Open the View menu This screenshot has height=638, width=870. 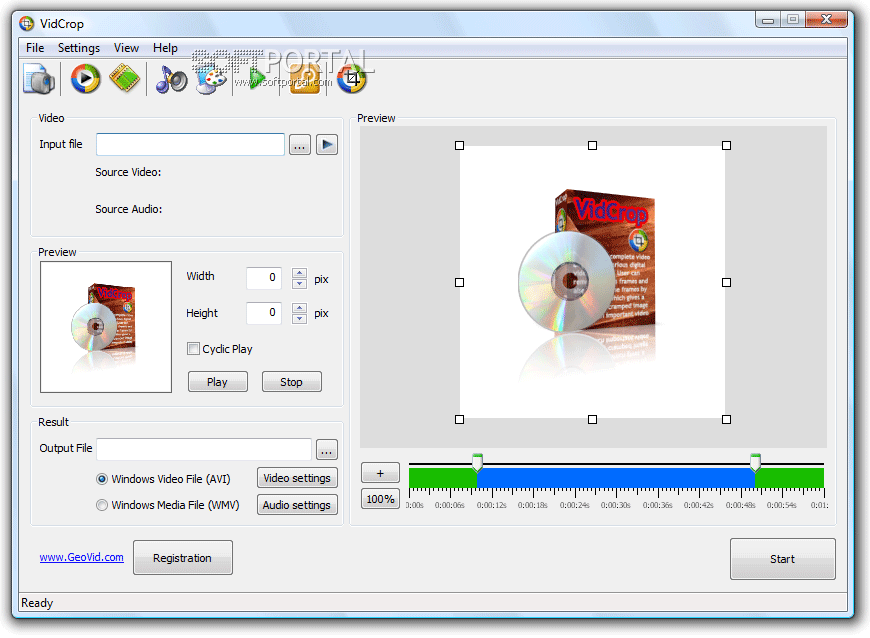click(127, 48)
